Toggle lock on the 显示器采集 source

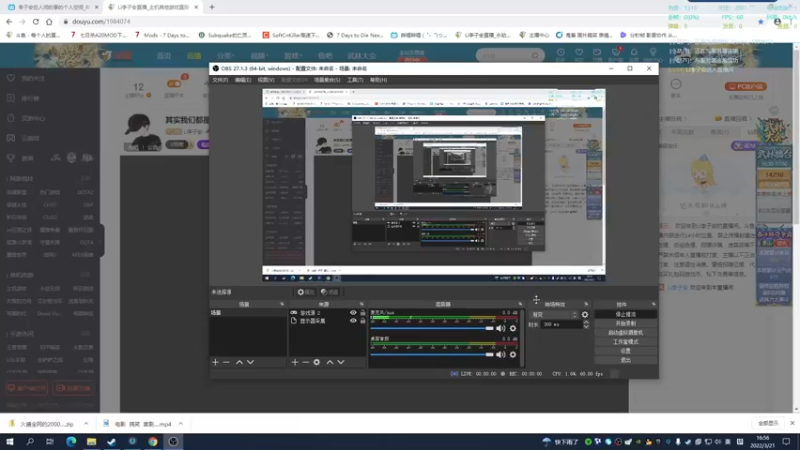click(x=363, y=321)
